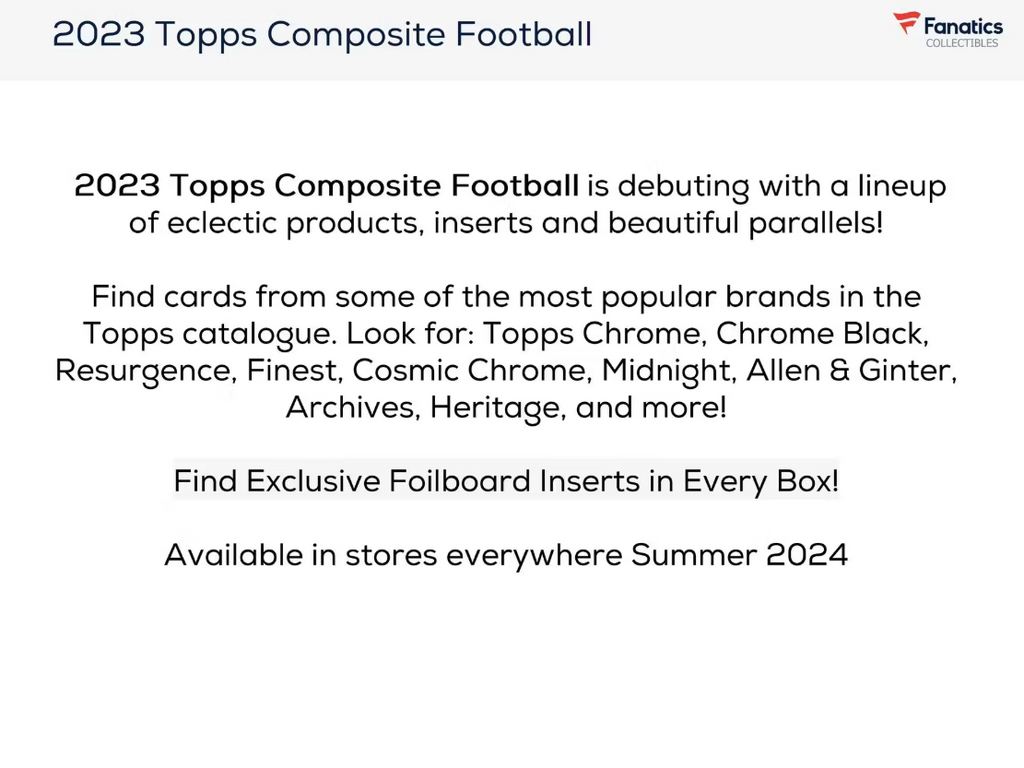Click 'is debuting with a lineup' text

point(766,186)
